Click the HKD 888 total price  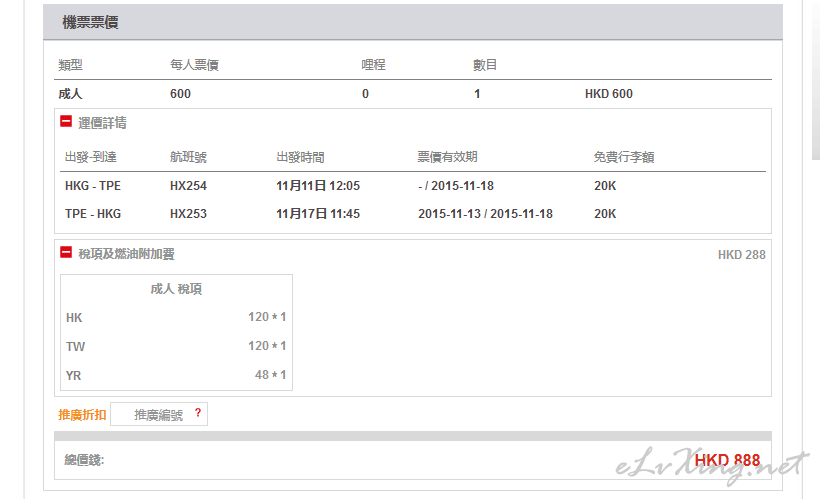point(727,460)
